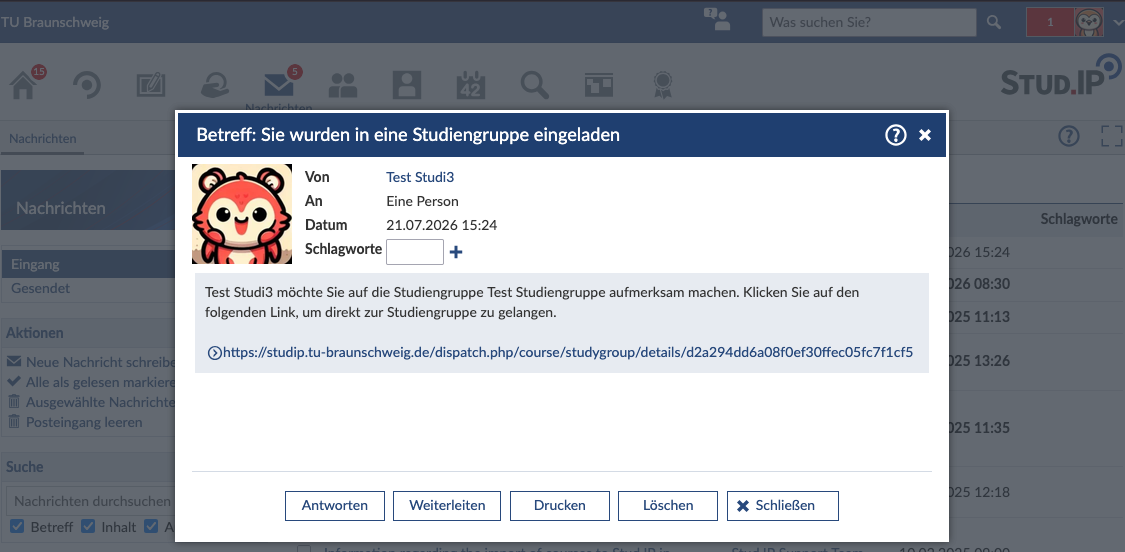1125x552 pixels.
Task: Close the dialog with the X icon
Action: coord(925,135)
